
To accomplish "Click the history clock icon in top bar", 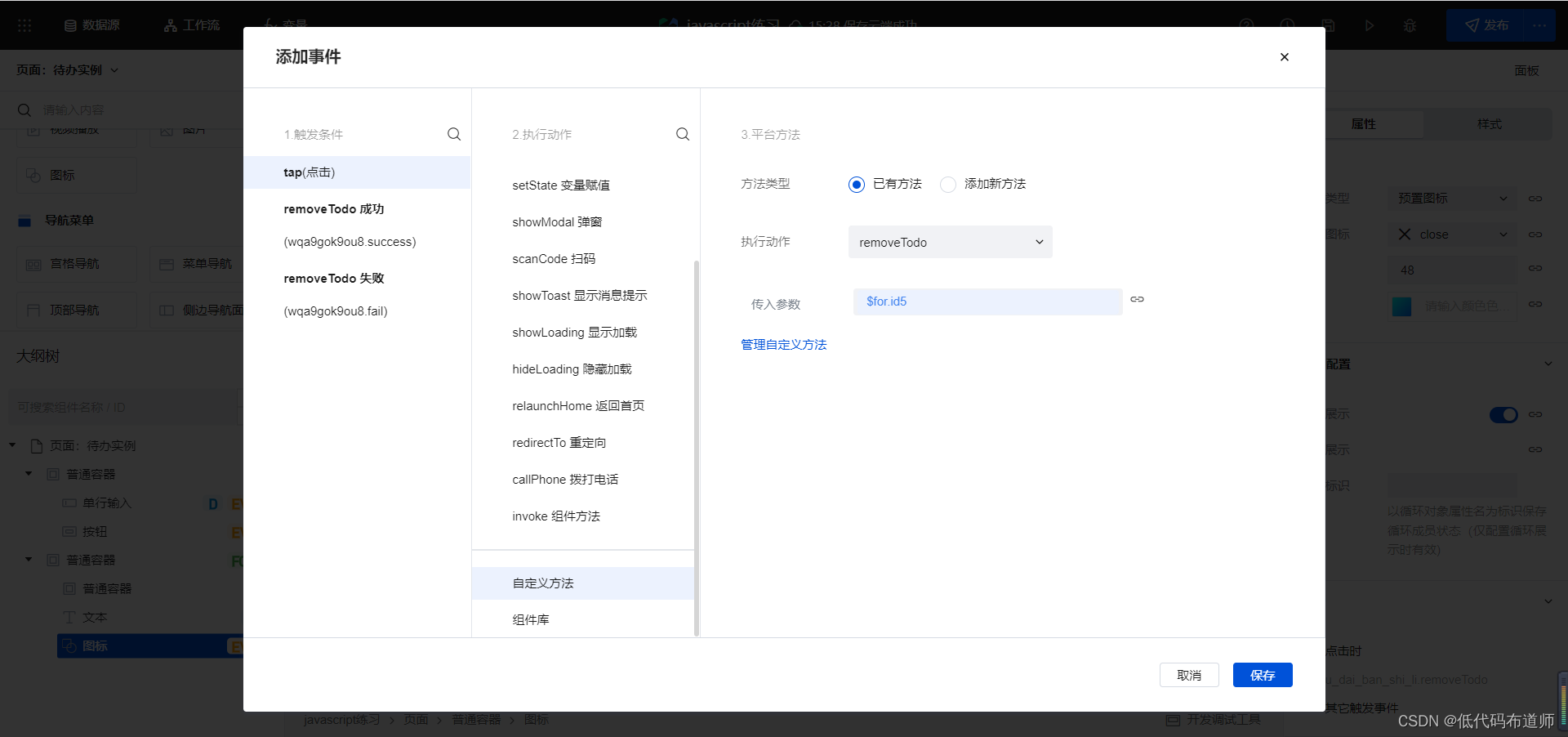I will tap(1287, 25).
